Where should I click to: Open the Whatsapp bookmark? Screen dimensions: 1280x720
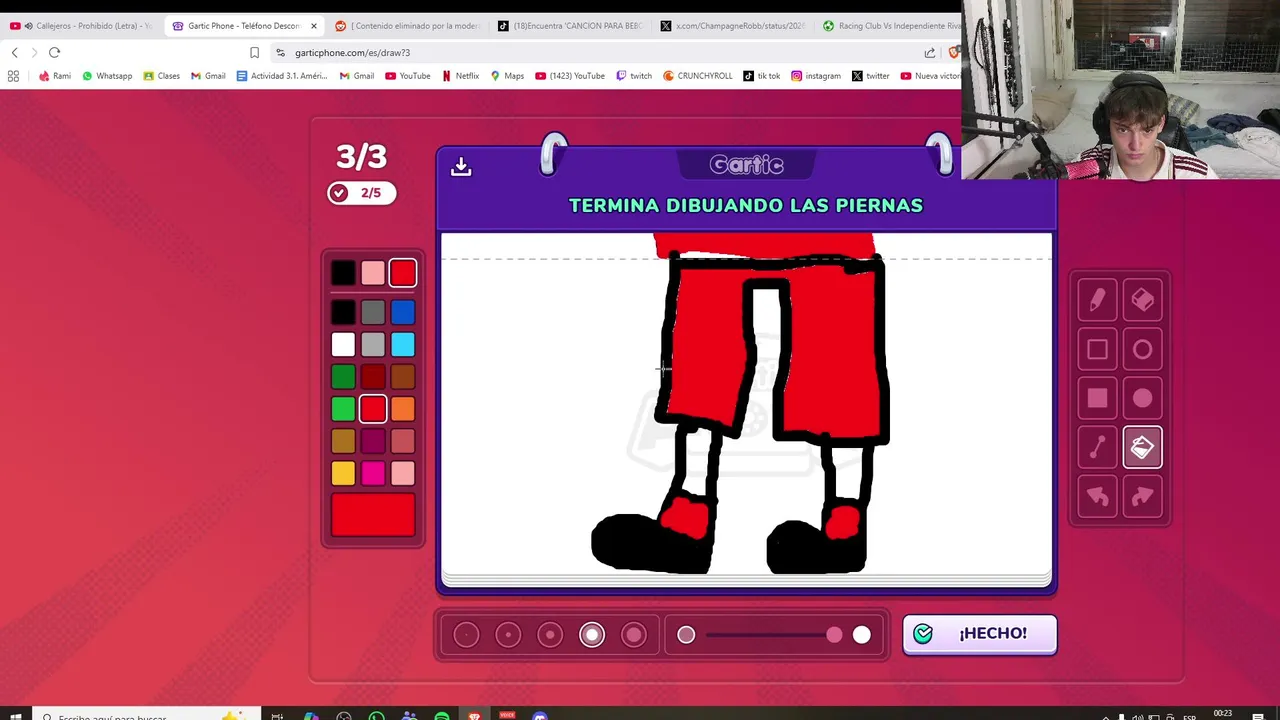point(107,76)
